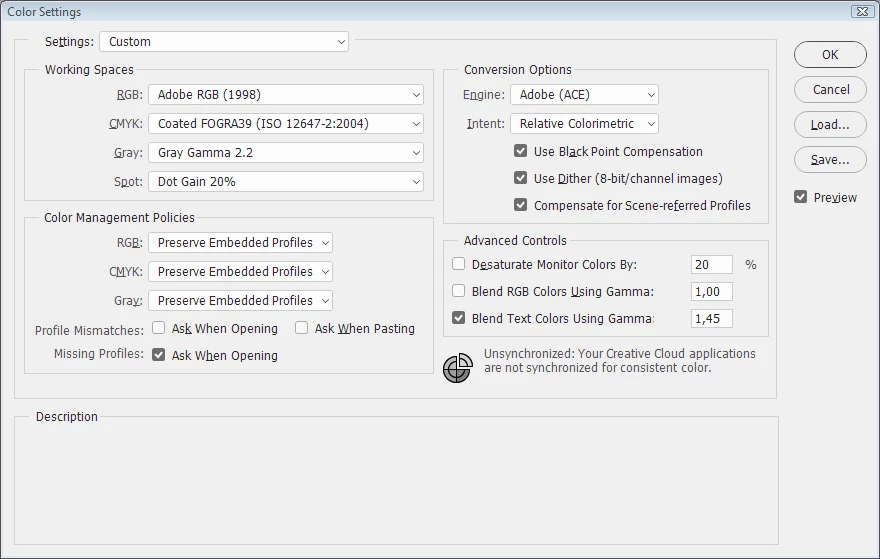
Task: Click the desaturate percentage field showing 20
Action: (712, 264)
